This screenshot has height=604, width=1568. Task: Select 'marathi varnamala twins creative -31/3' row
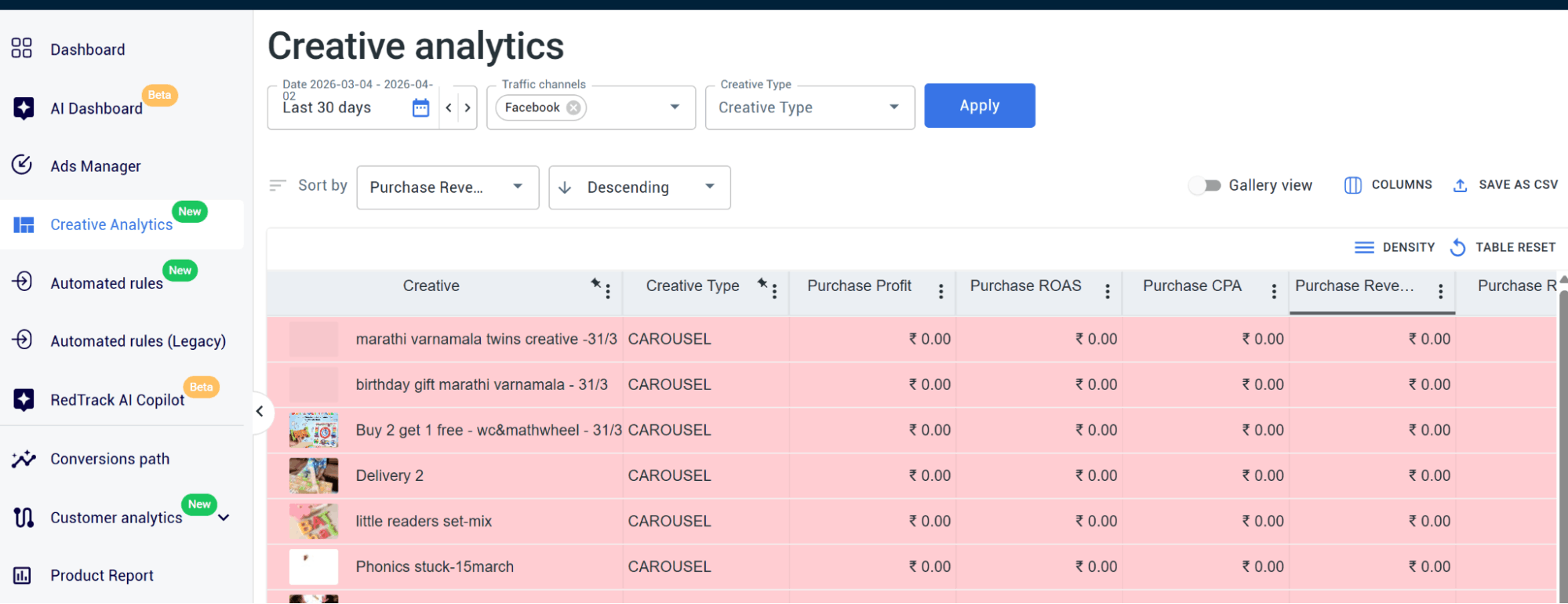pyautogui.click(x=911, y=339)
